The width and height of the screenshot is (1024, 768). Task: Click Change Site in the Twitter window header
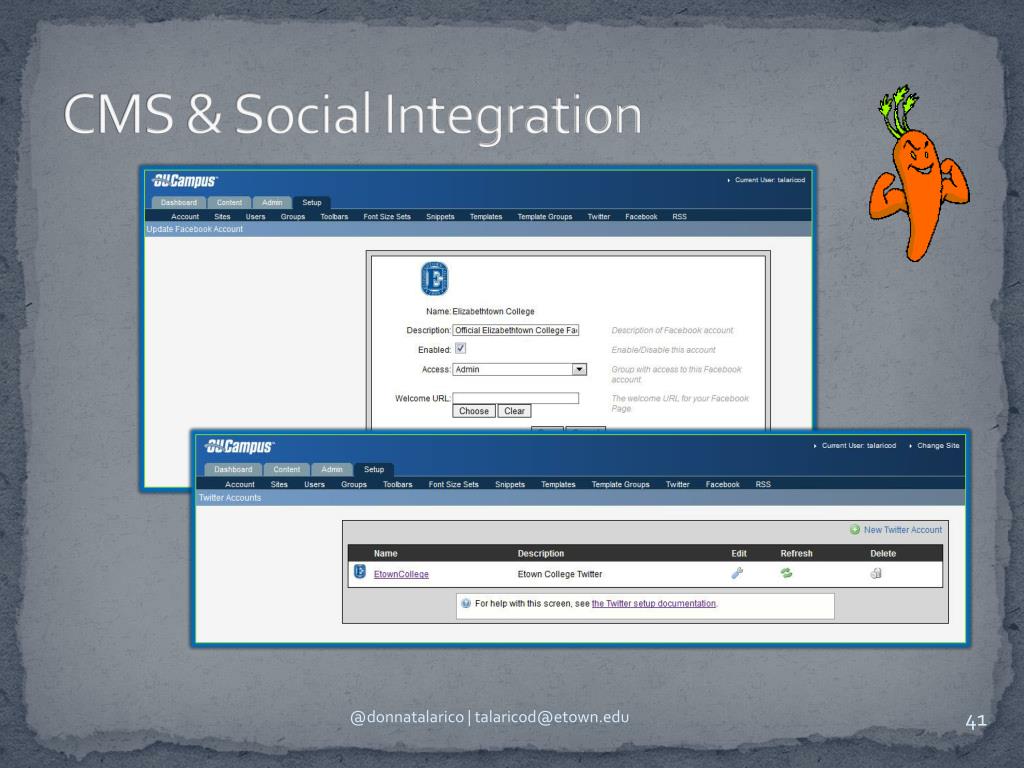click(x=938, y=445)
